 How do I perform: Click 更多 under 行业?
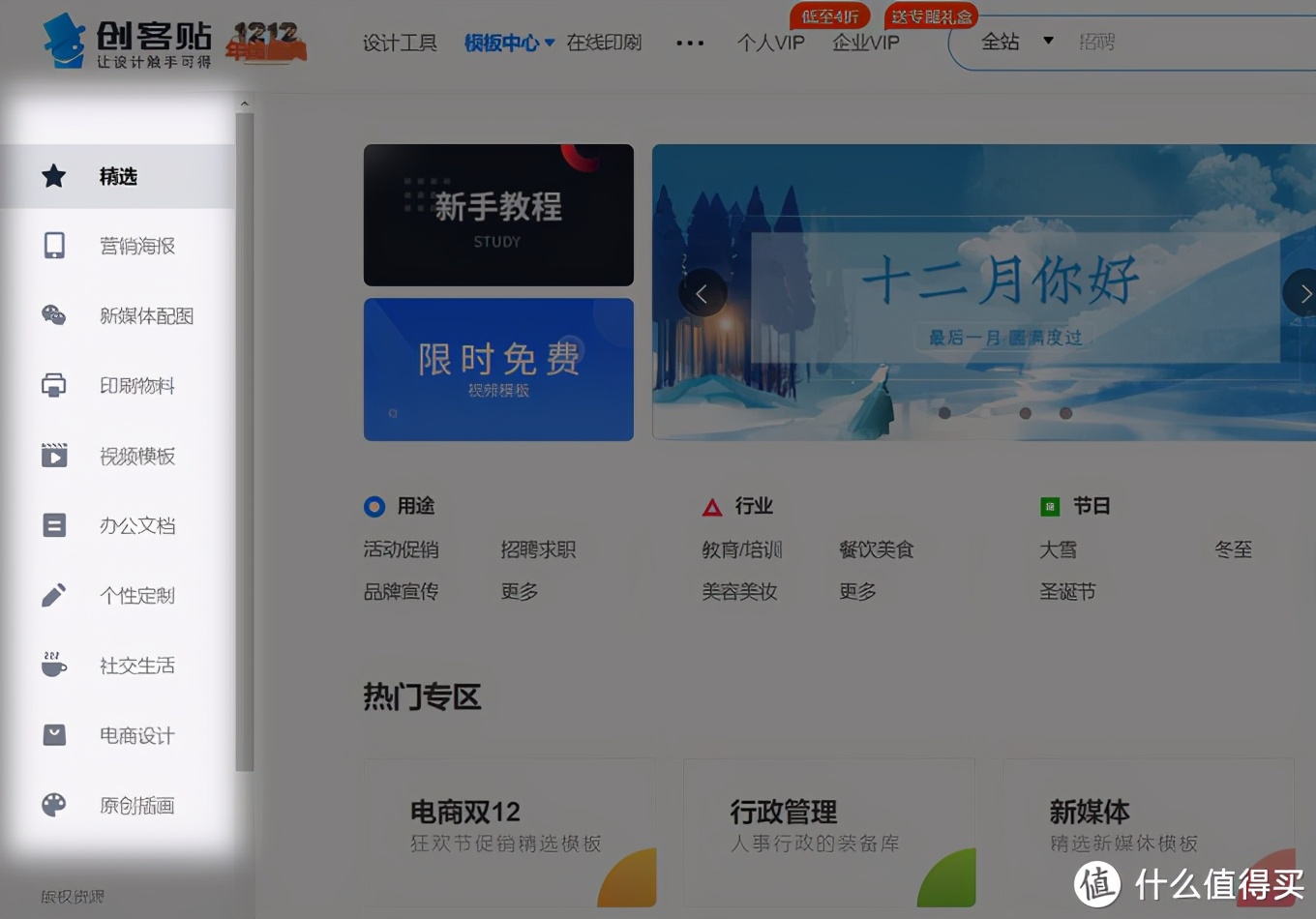click(x=857, y=591)
